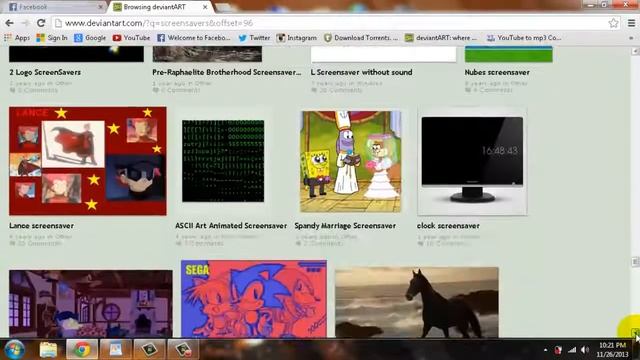Click the browser forward arrow
This screenshot has width=640, height=360.
pos(25,23)
